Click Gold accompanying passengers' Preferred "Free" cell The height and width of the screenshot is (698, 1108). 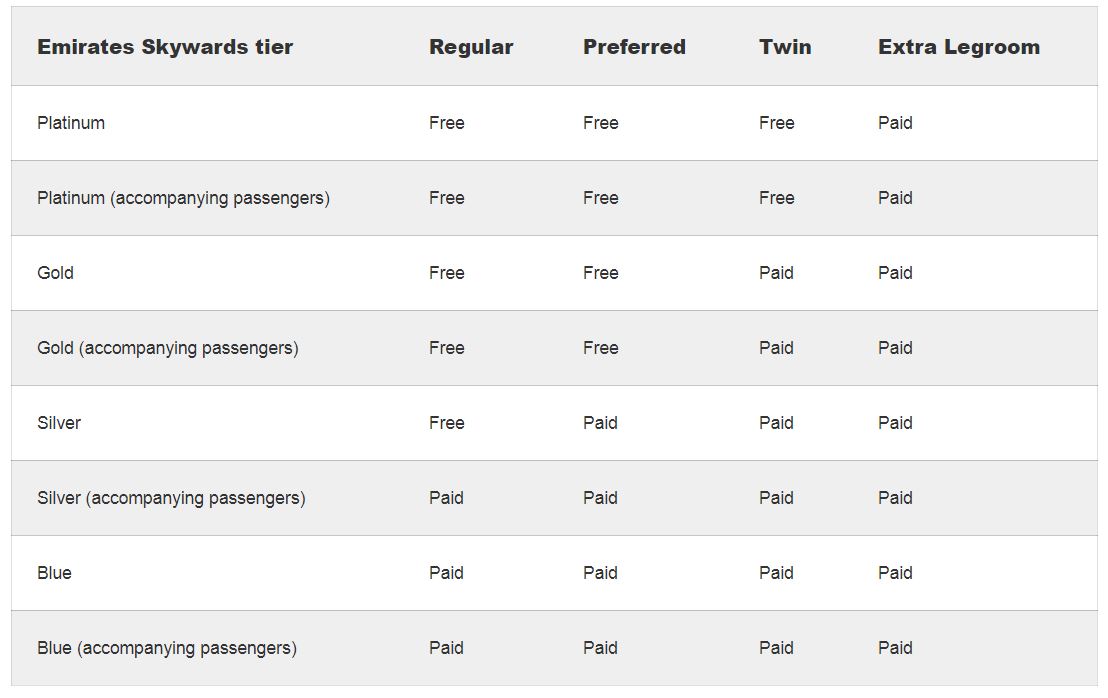[x=600, y=348]
